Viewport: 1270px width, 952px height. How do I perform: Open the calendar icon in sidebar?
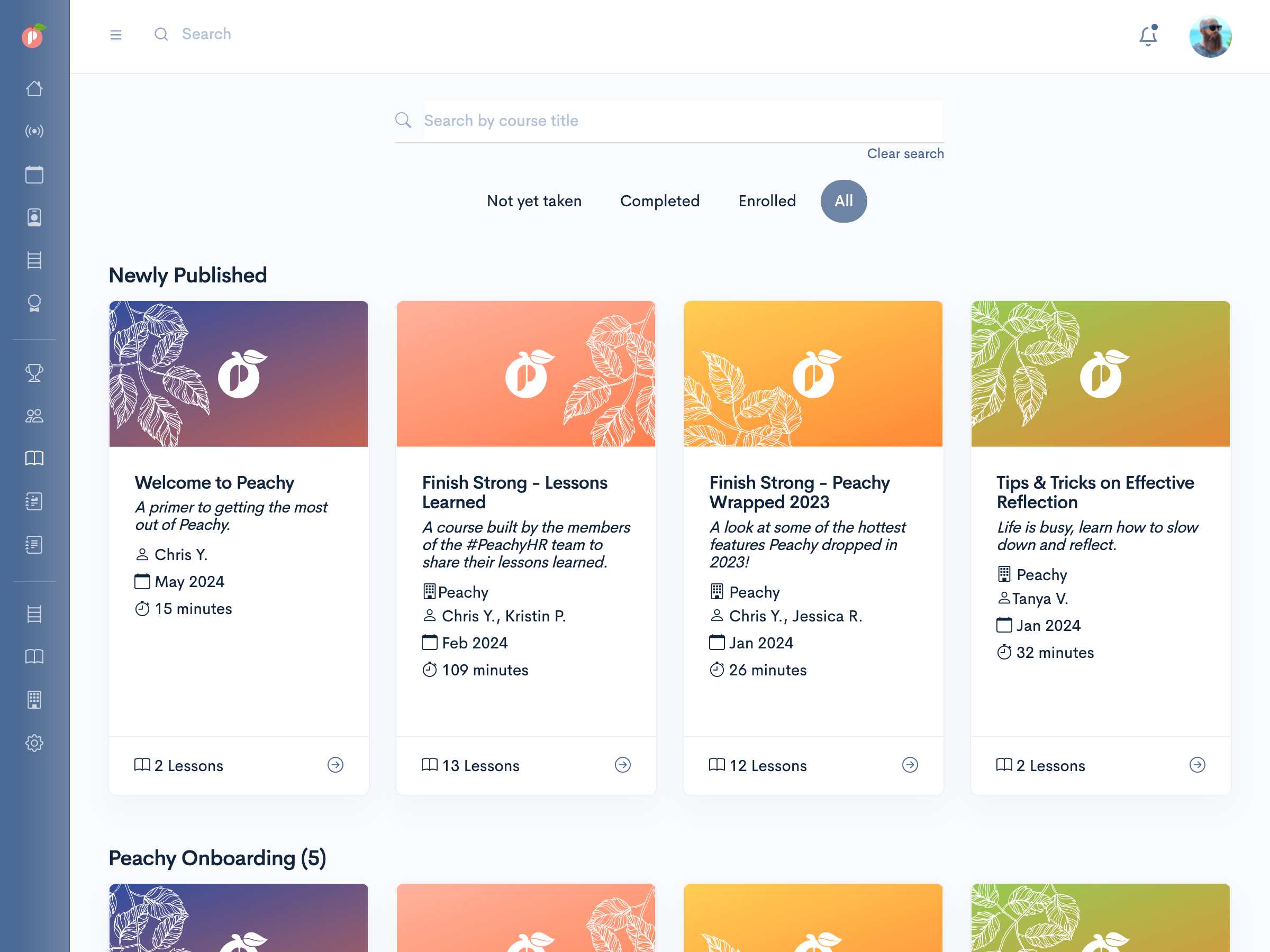[x=34, y=175]
